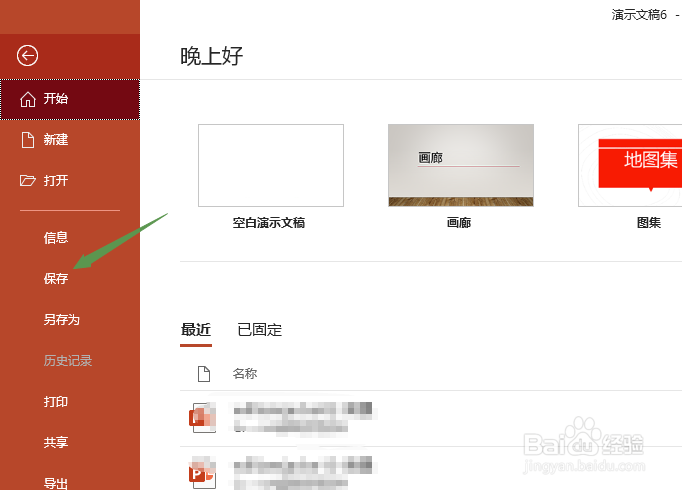Open the 另存为 option
Image resolution: width=682 pixels, height=490 pixels.
(62, 320)
